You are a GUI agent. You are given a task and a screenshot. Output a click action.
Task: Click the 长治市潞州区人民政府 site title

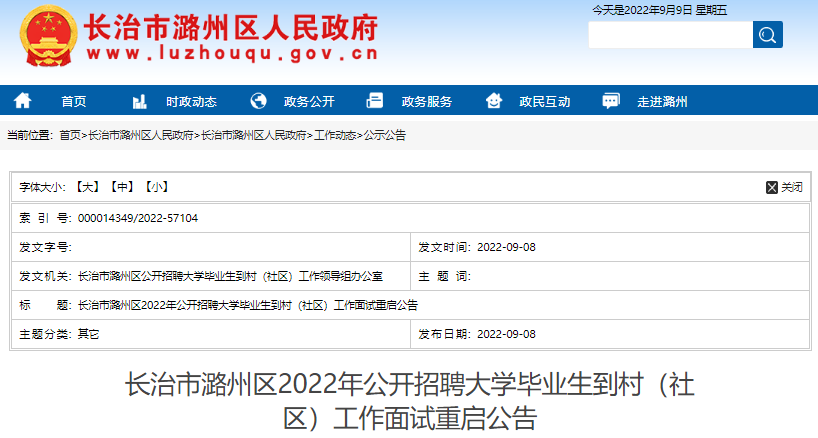click(231, 27)
